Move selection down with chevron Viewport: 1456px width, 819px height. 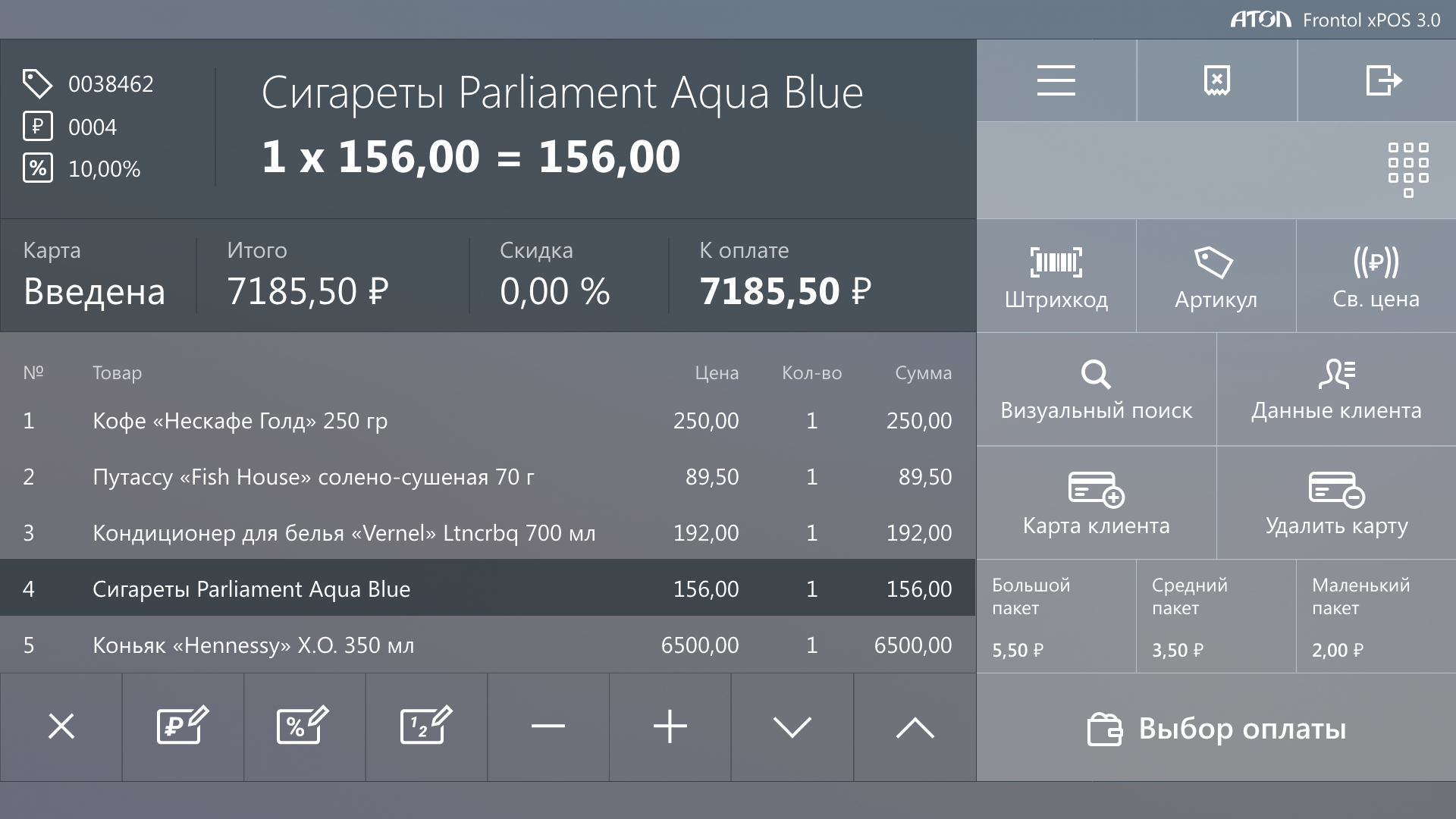click(792, 726)
